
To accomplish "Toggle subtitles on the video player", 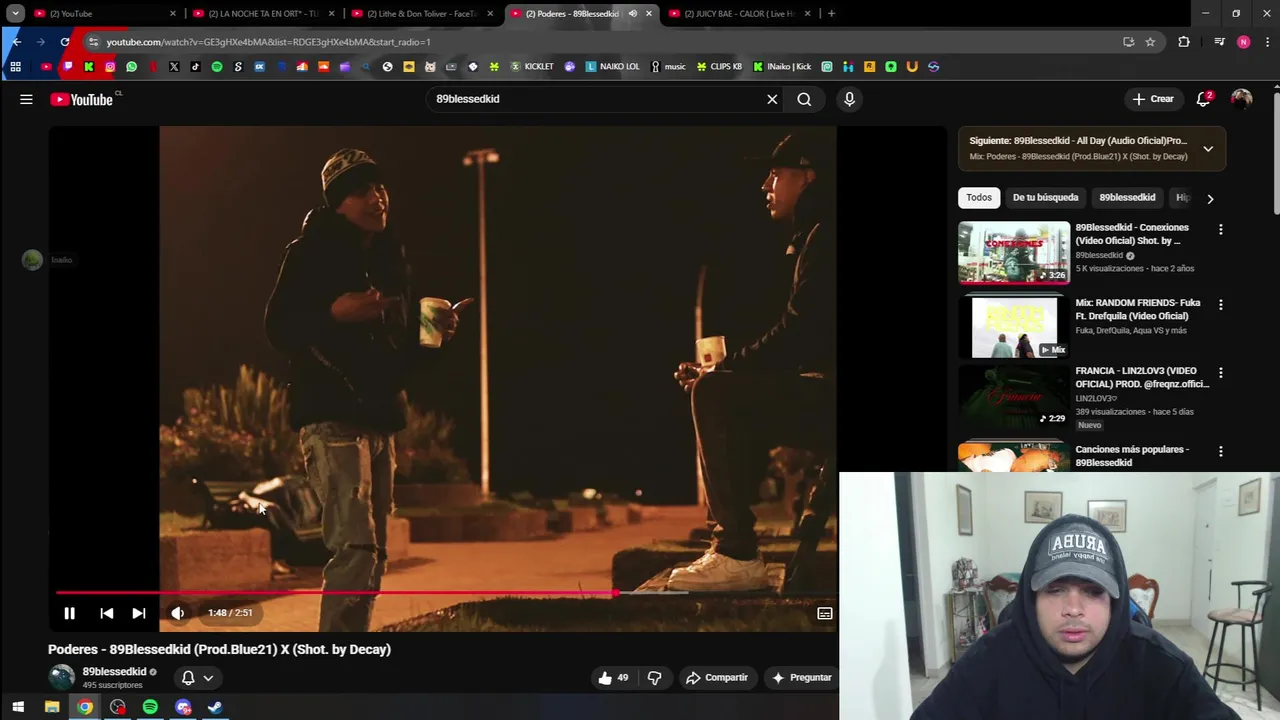I will coord(825,613).
